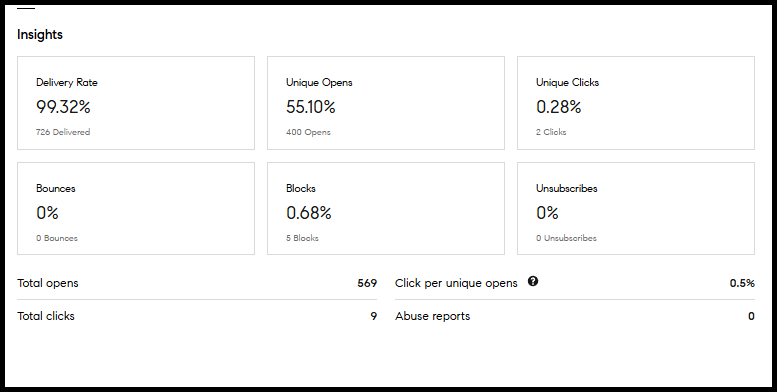Select the Unsubscribes card
The image size is (777, 392).
pos(636,209)
